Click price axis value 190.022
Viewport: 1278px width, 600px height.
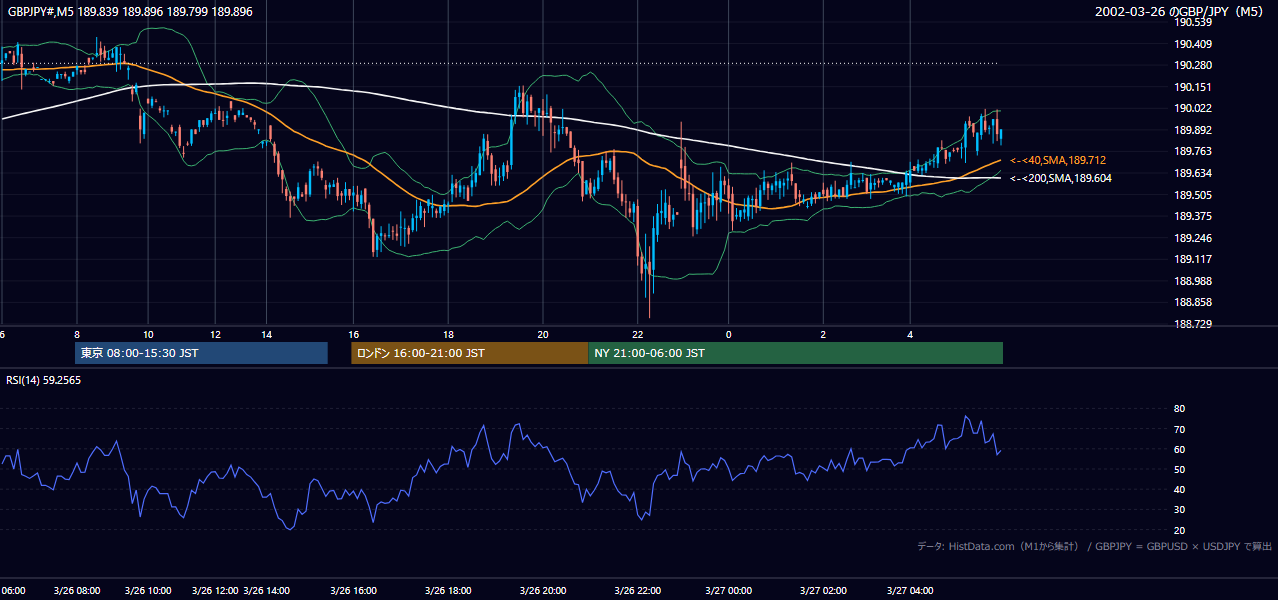pyautogui.click(x=1194, y=109)
